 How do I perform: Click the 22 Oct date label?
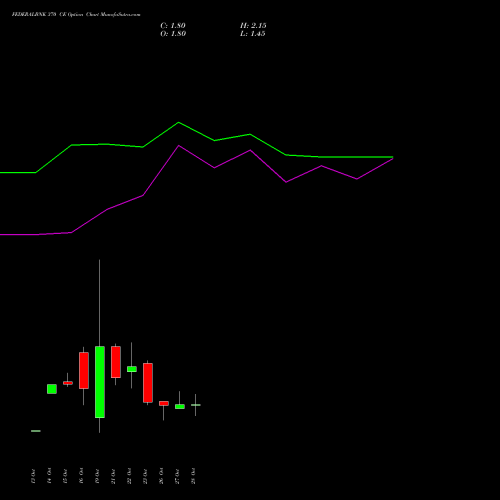pyautogui.click(x=129, y=476)
